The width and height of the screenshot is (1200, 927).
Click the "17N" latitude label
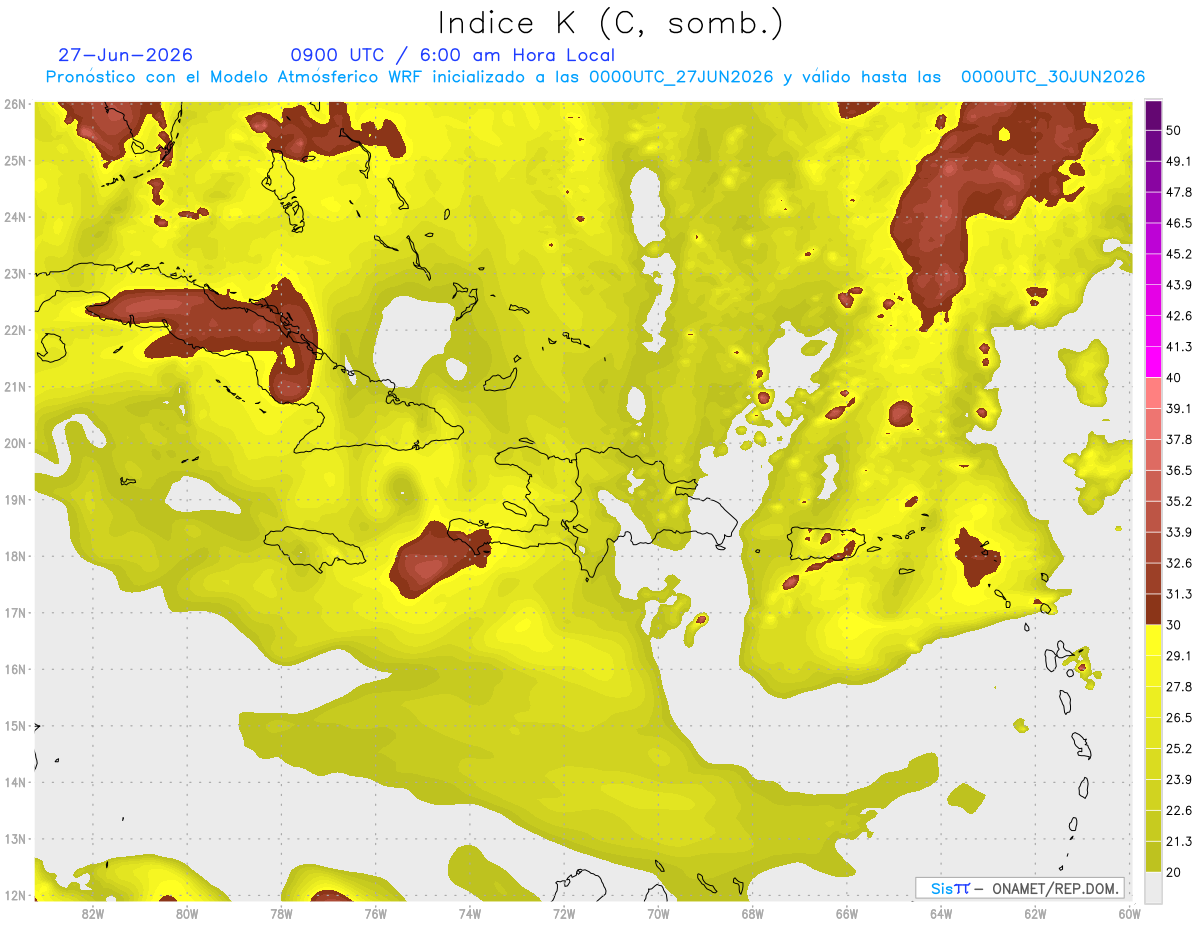(15, 613)
